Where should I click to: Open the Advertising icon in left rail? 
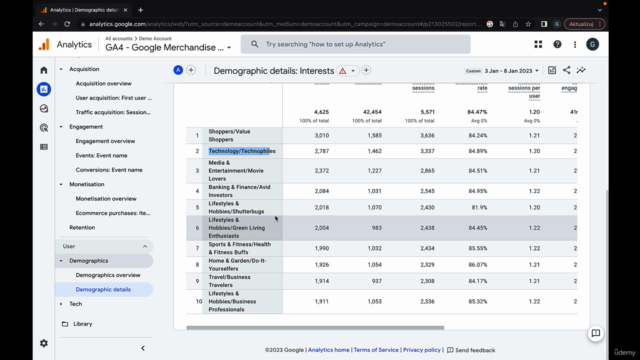(44, 128)
